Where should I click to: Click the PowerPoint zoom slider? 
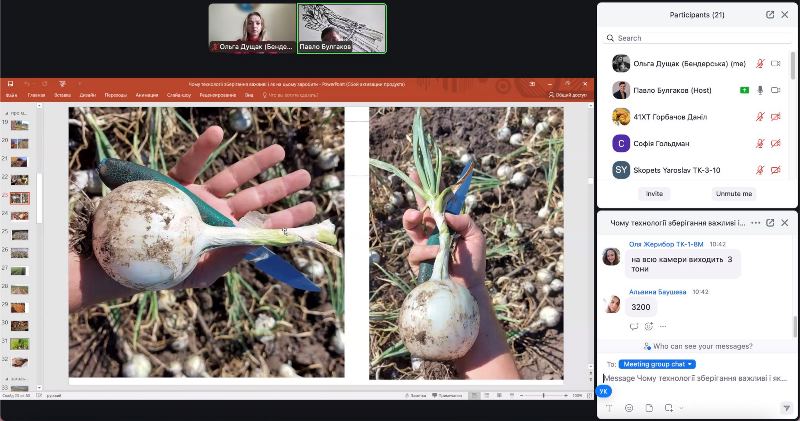(x=544, y=395)
